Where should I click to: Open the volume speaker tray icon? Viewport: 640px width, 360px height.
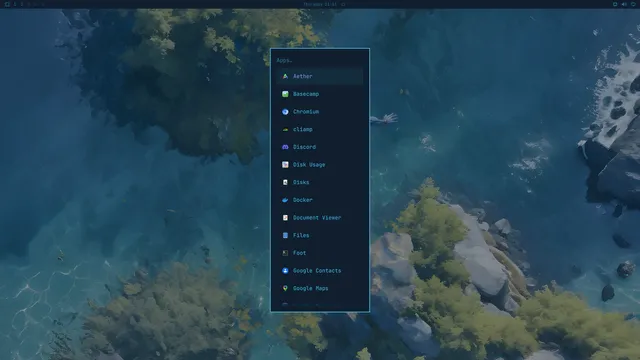point(624,4)
